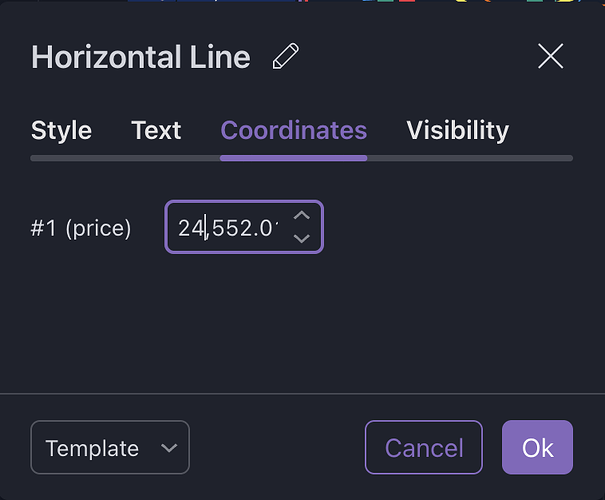Click inside the price input field
Screen dimensions: 605x500
[228, 228]
